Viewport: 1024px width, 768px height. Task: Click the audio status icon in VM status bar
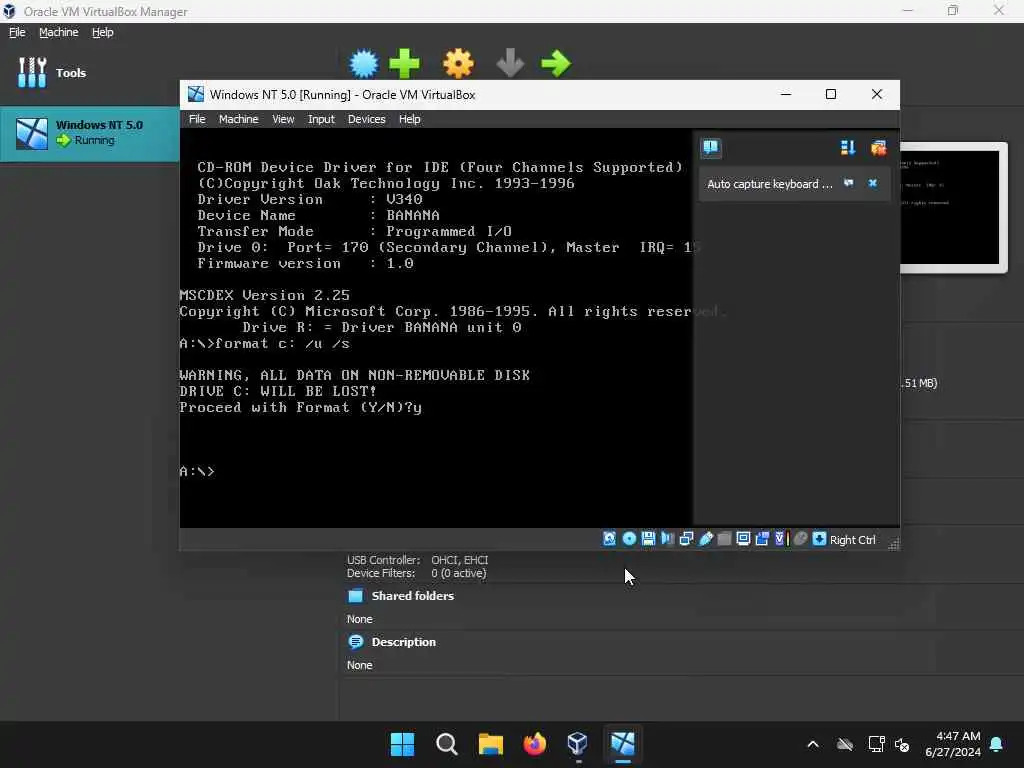coord(667,539)
